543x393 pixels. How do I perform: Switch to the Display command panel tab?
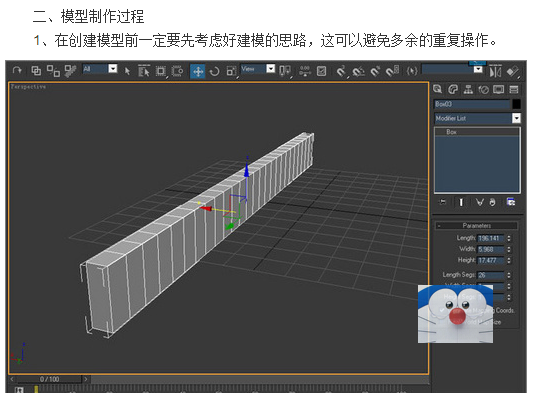(499, 90)
